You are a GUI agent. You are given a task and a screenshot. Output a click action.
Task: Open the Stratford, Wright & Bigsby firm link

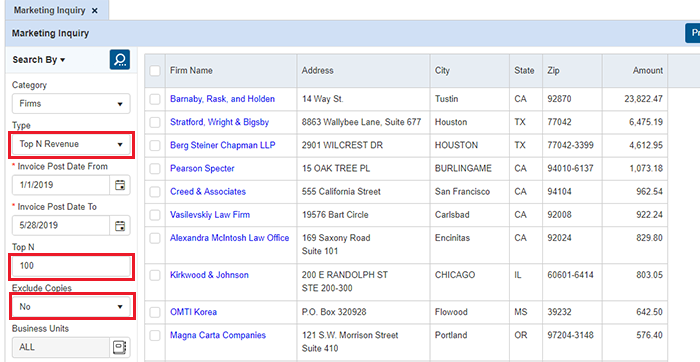coord(219,122)
